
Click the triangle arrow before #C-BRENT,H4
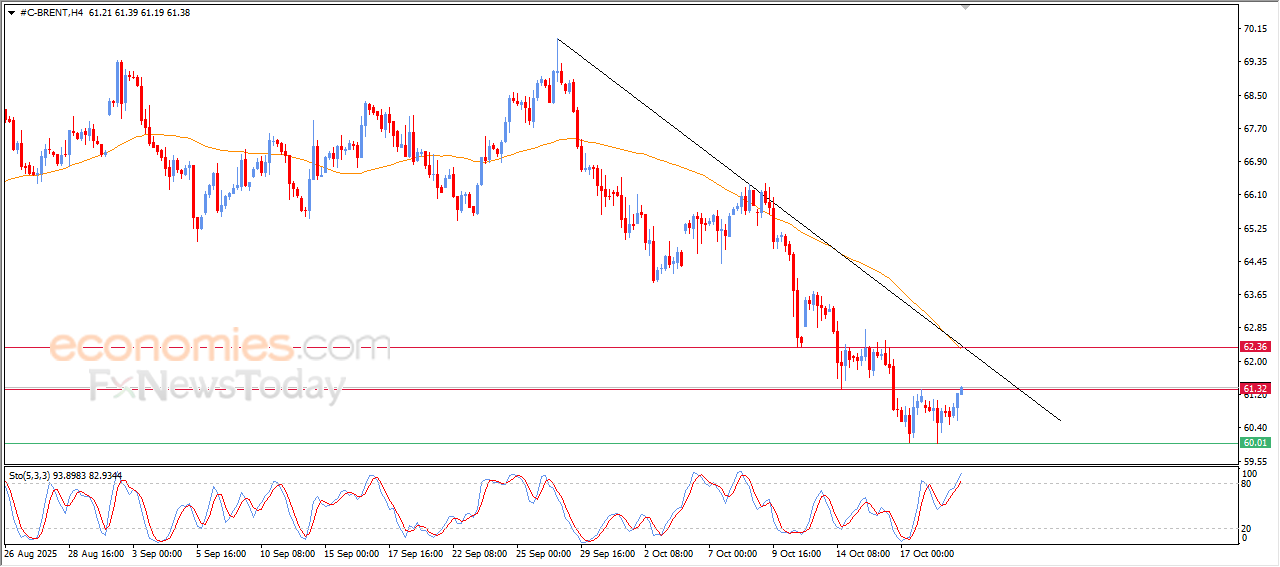click(x=10, y=12)
